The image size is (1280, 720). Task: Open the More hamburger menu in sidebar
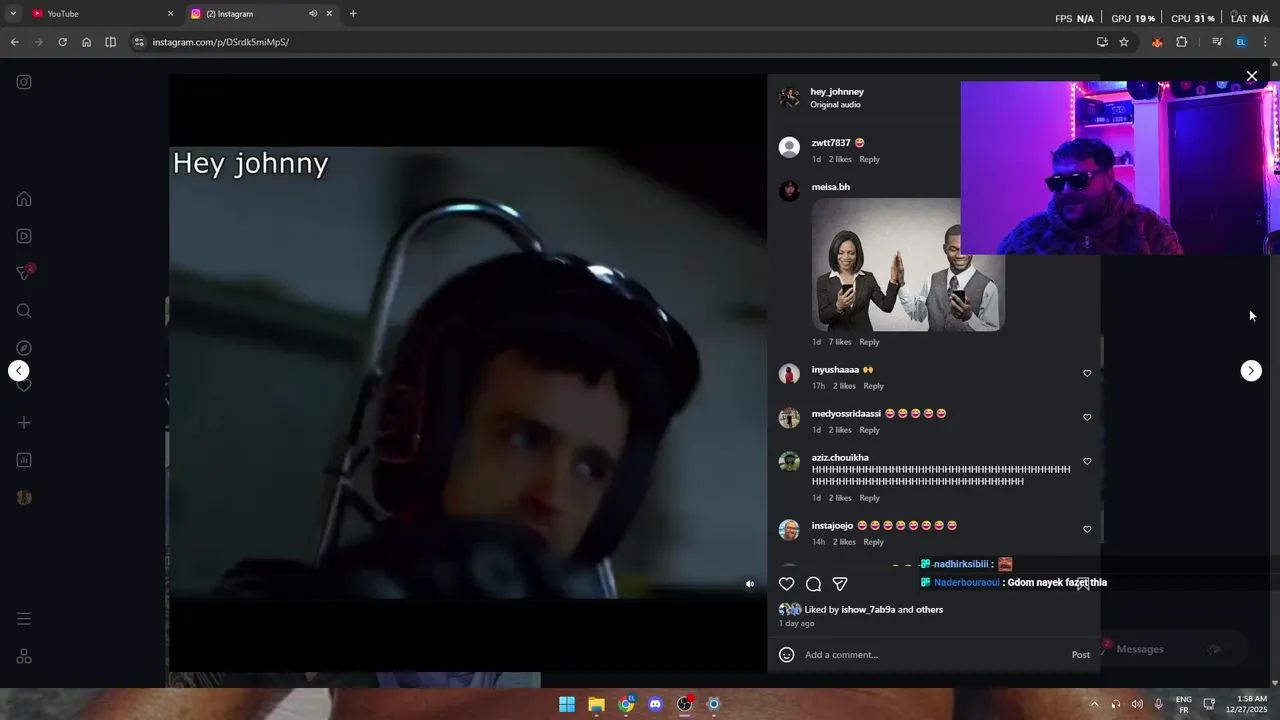24,619
